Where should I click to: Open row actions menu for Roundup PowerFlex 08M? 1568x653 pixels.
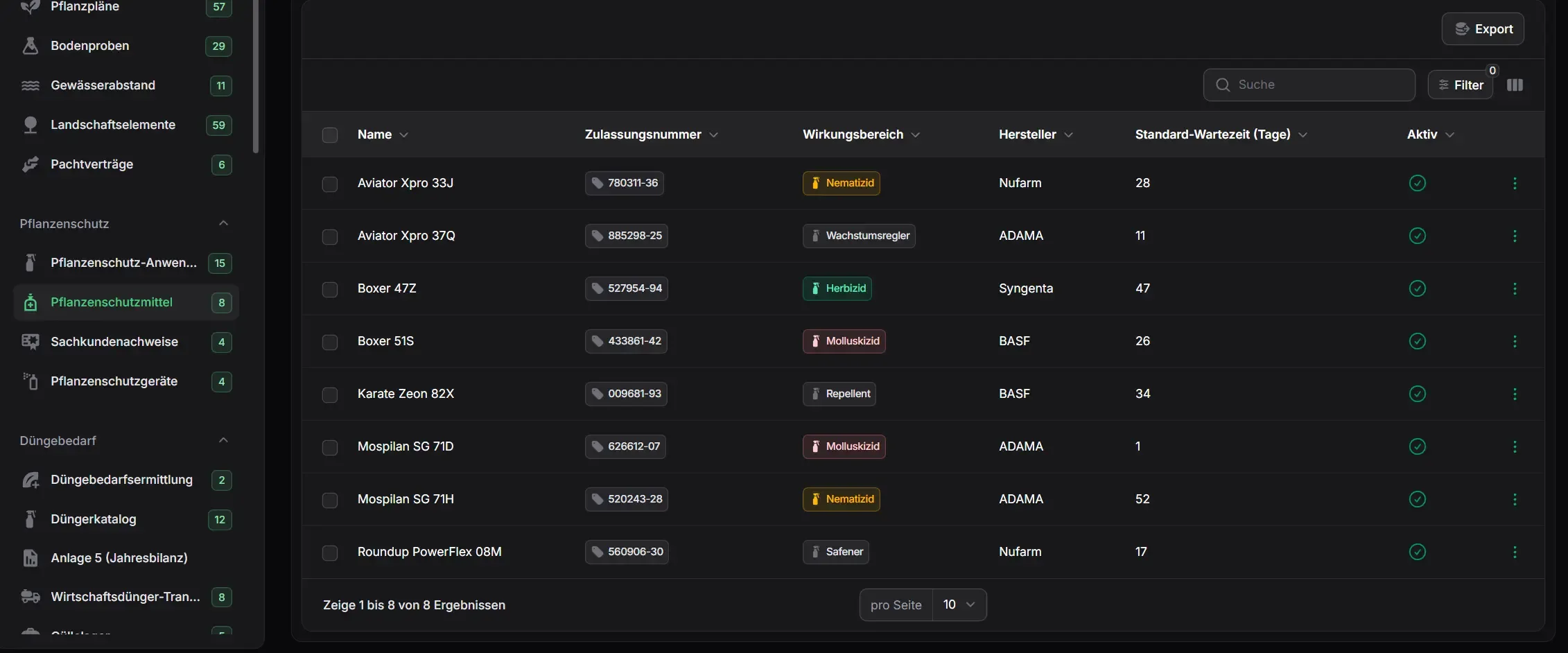click(1515, 552)
